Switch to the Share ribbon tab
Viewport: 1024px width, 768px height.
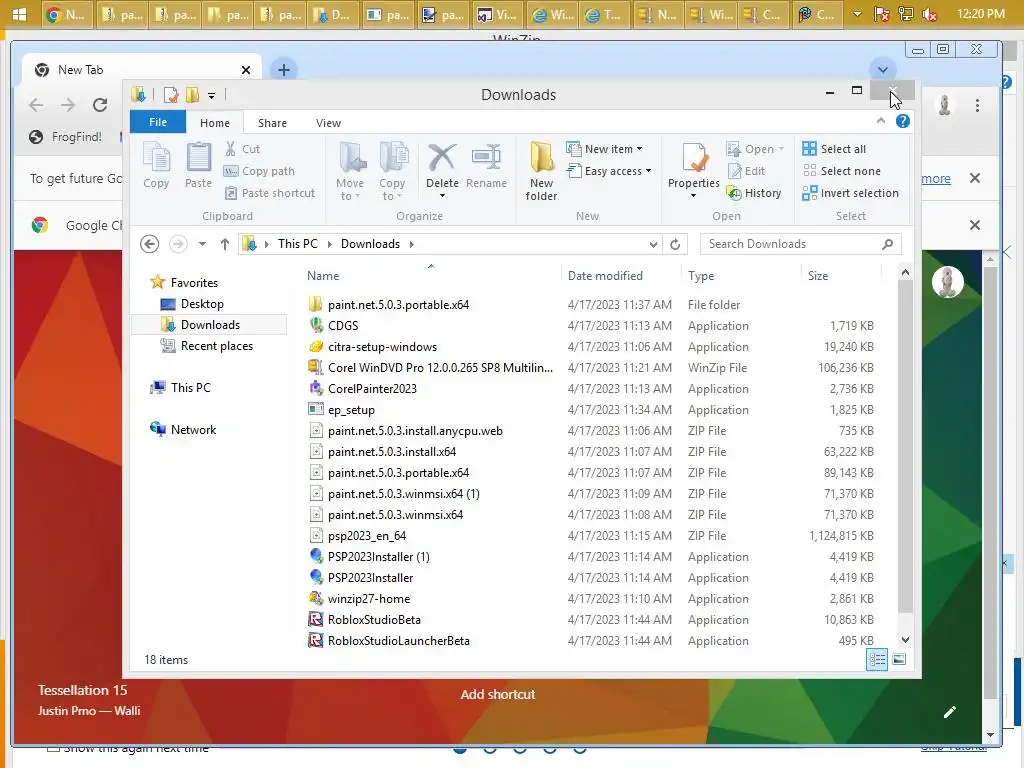click(272, 123)
